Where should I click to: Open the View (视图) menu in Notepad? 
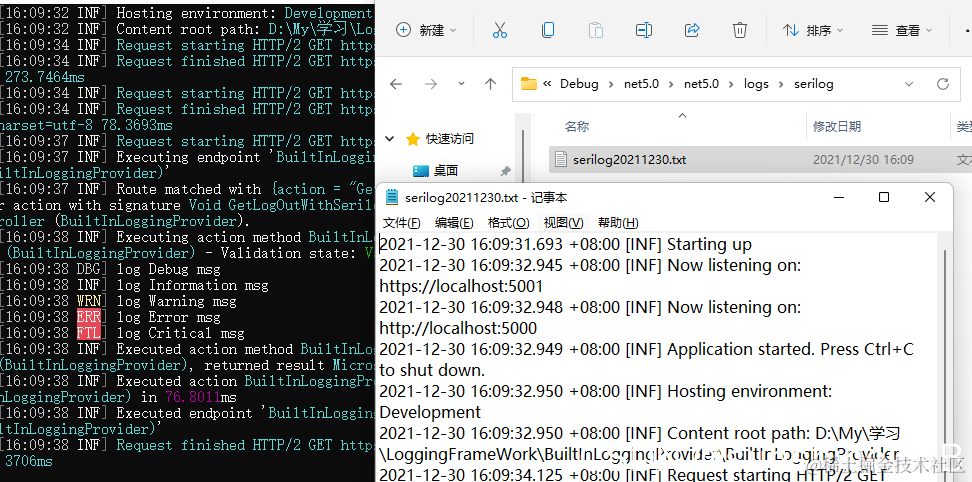563,222
